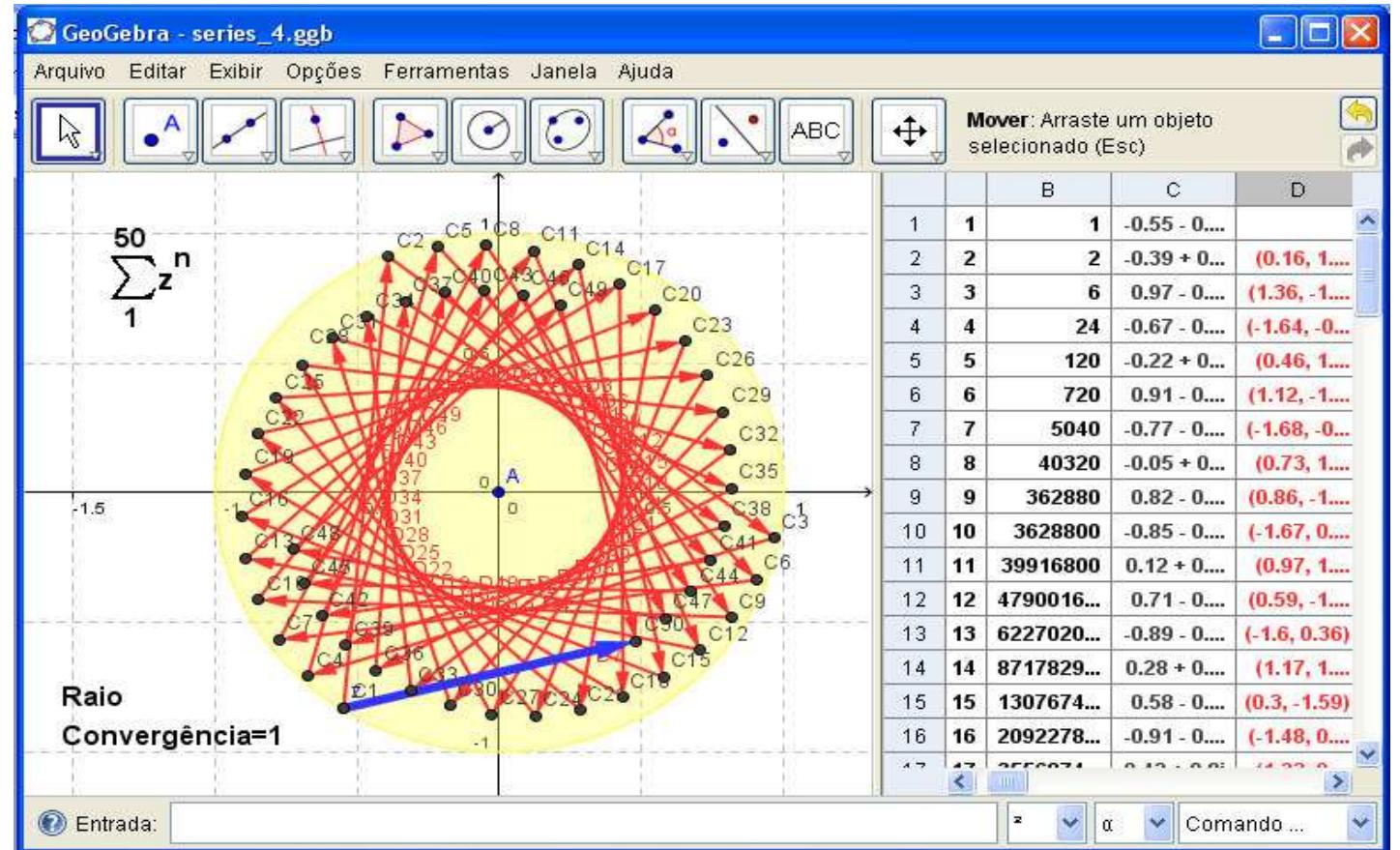Image resolution: width=1400 pixels, height=850 pixels.
Task: Open the Arquivo menu
Action: tap(70, 72)
